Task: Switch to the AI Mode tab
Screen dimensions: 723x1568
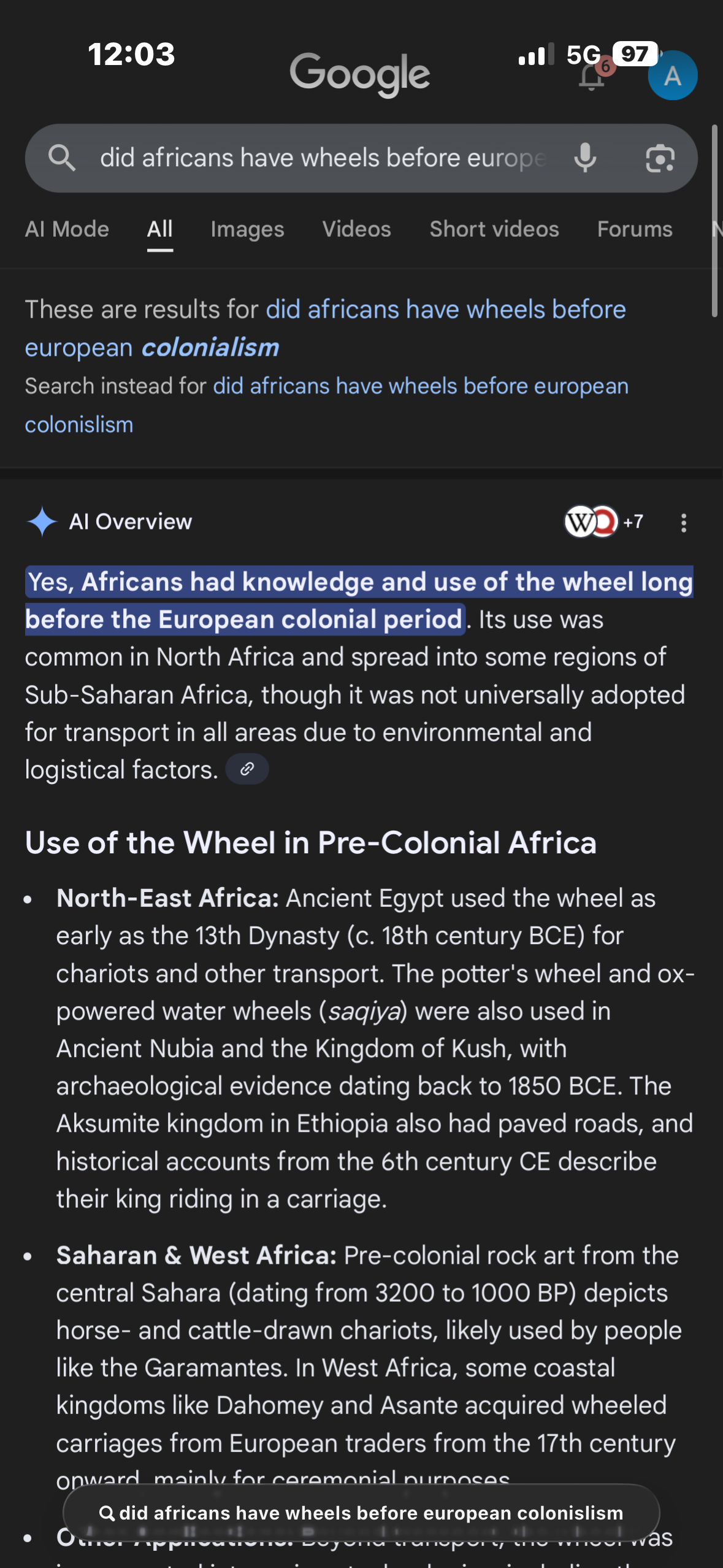Action: (x=67, y=229)
